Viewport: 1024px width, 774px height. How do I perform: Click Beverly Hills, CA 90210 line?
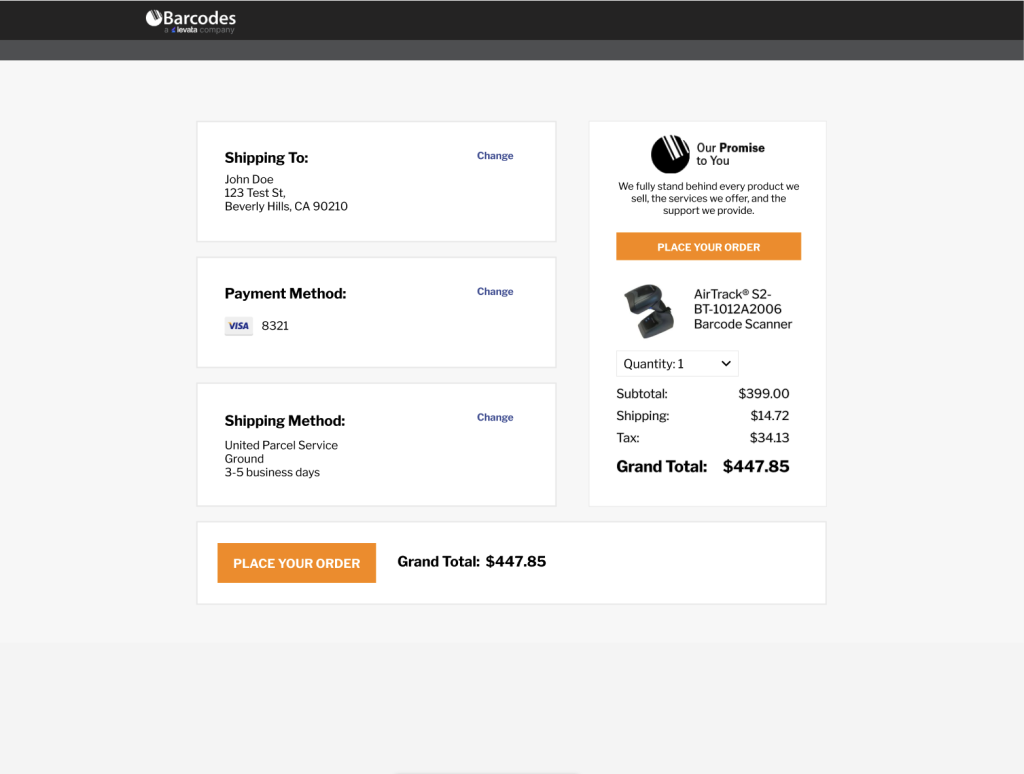click(286, 206)
